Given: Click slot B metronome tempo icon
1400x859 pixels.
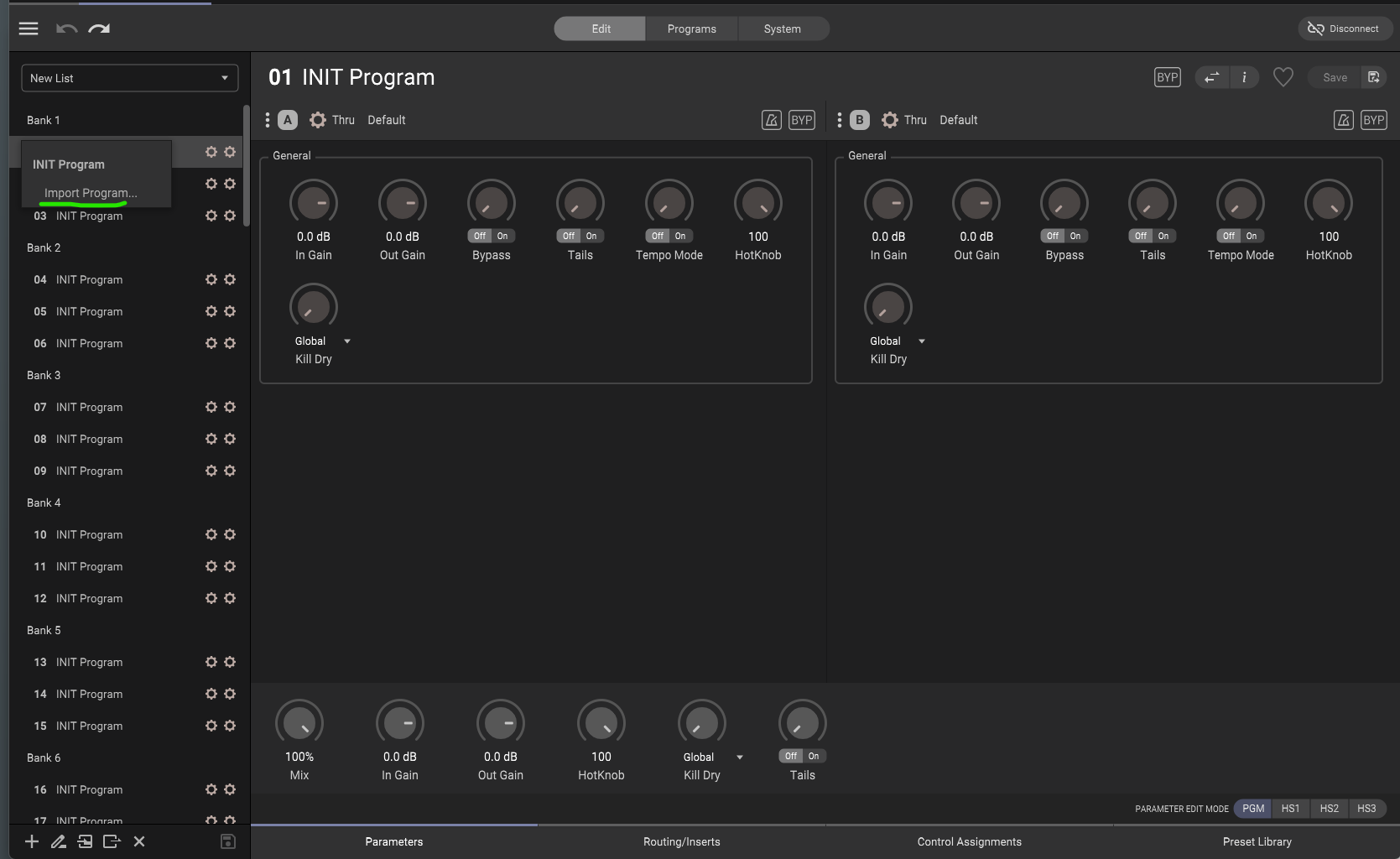Looking at the screenshot, I should (1343, 120).
